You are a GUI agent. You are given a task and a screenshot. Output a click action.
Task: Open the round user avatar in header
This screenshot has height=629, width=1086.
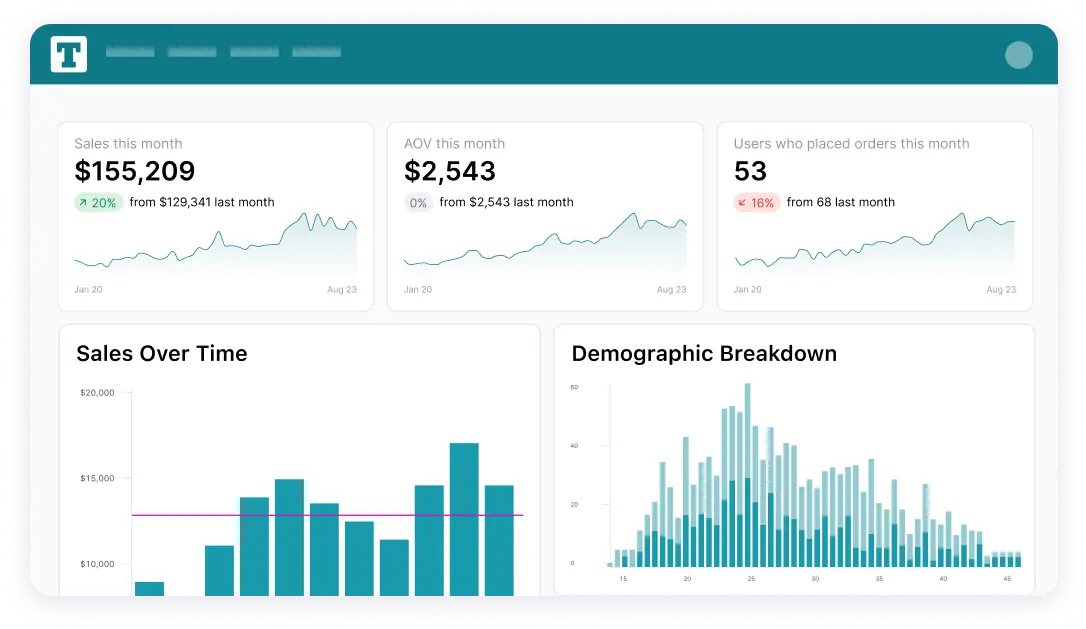(x=1018, y=55)
